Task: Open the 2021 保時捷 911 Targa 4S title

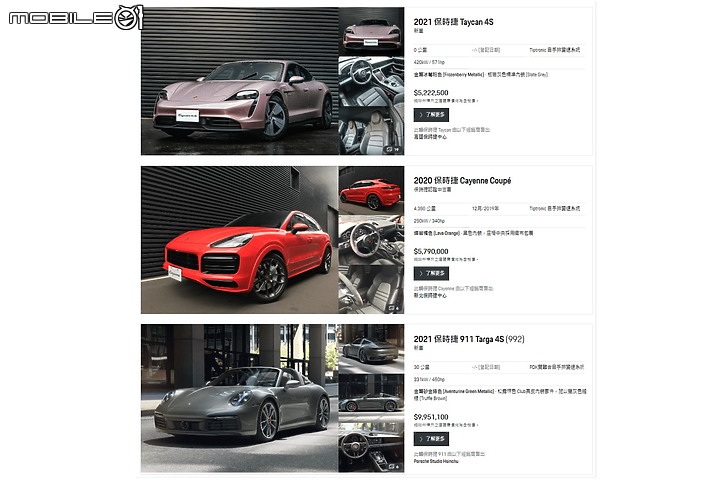Action: click(x=469, y=339)
